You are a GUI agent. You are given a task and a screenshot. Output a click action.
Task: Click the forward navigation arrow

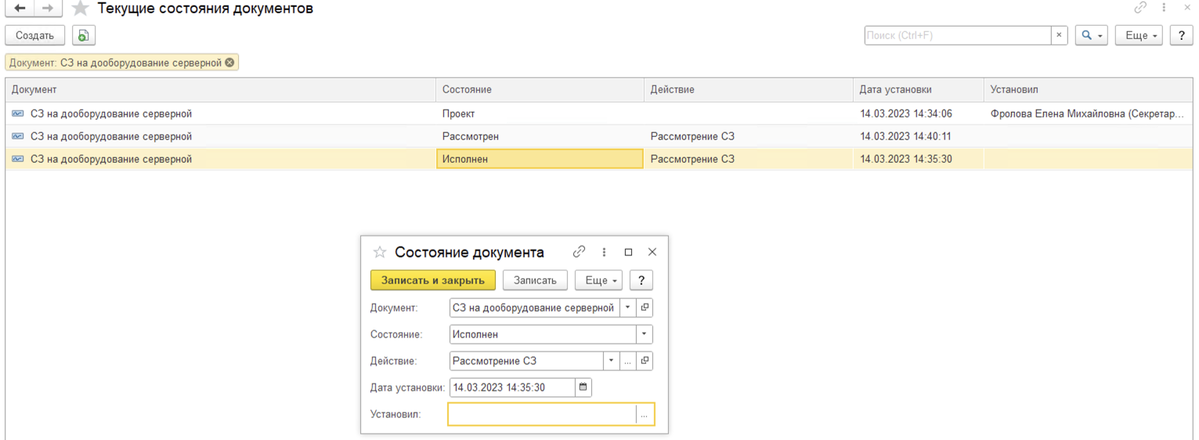tap(47, 9)
